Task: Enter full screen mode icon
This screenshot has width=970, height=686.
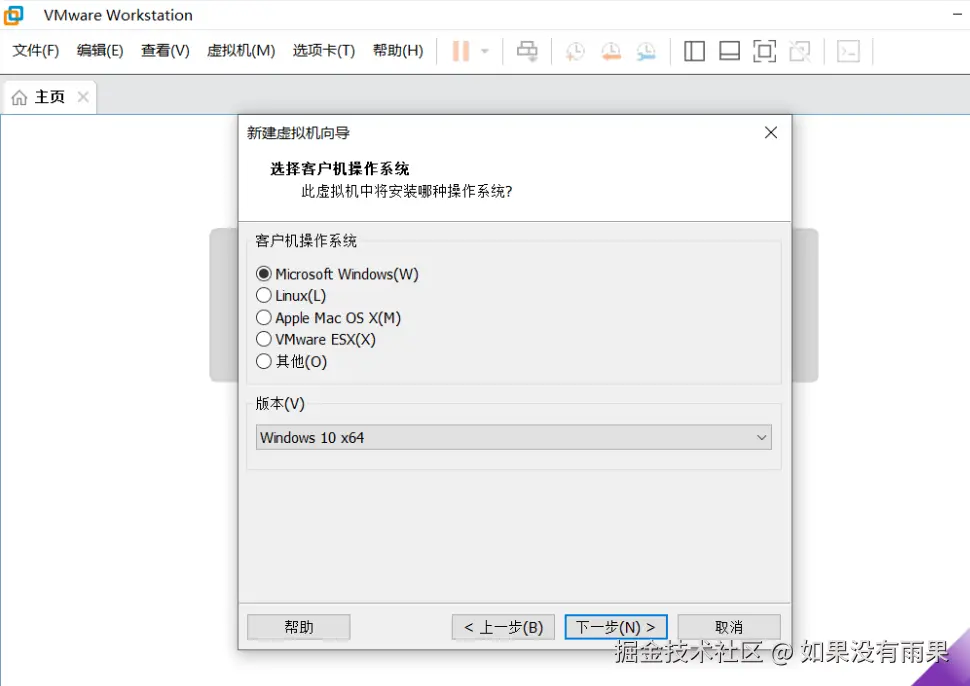Action: [x=765, y=51]
